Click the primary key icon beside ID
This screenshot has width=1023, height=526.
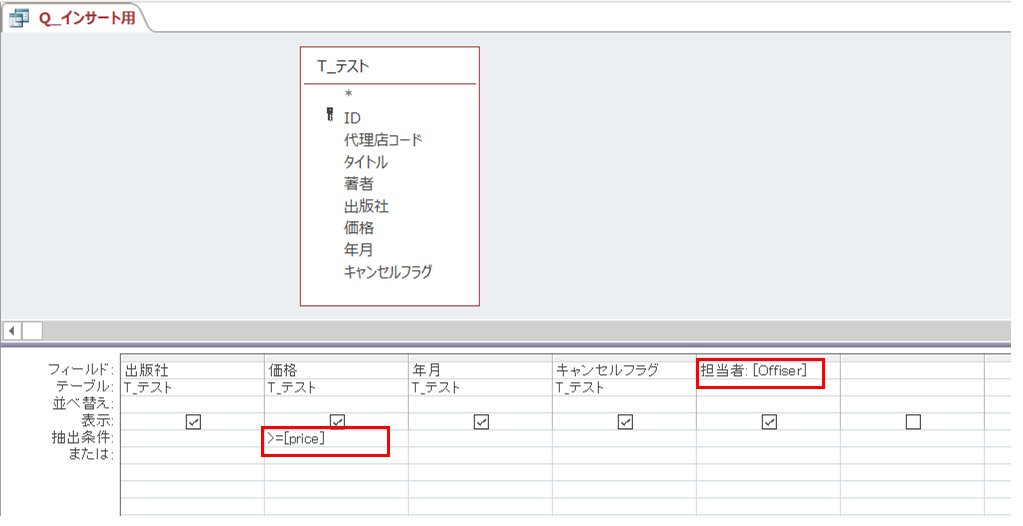[x=330, y=116]
